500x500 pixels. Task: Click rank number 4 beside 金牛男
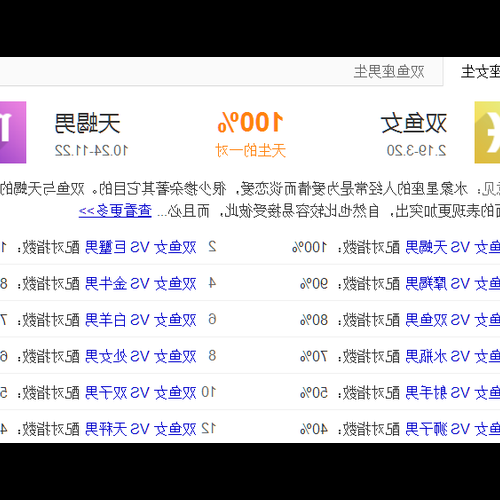[x=212, y=283]
